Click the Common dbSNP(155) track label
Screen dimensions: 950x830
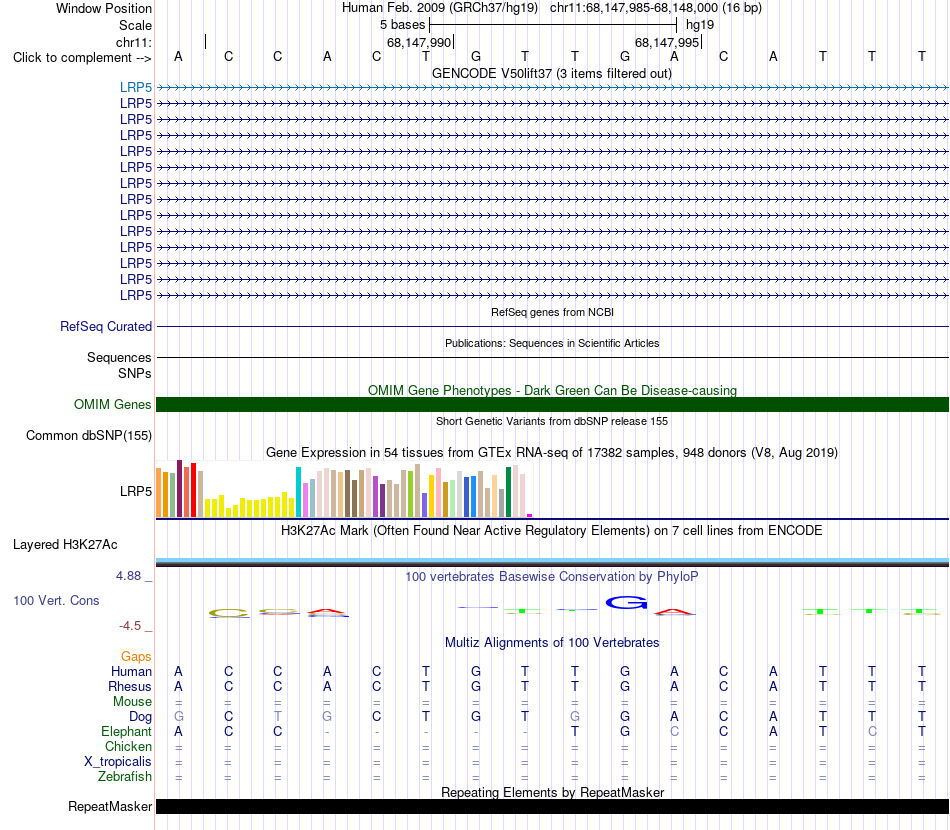(89, 436)
